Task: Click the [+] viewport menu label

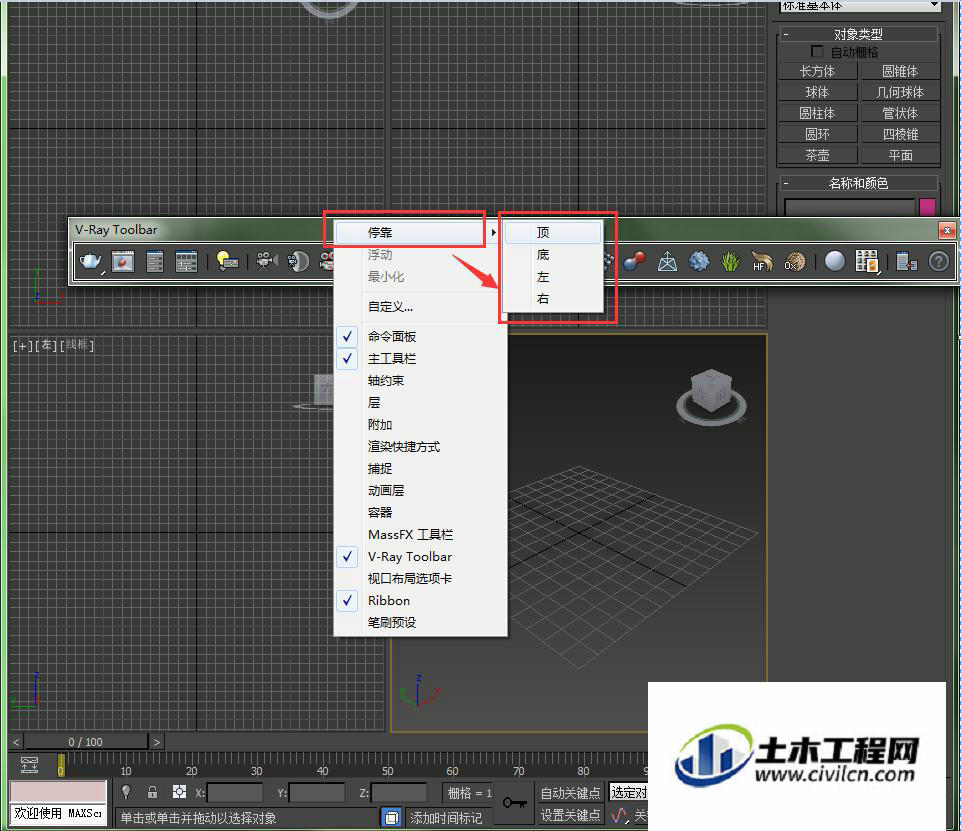Action: [22, 346]
